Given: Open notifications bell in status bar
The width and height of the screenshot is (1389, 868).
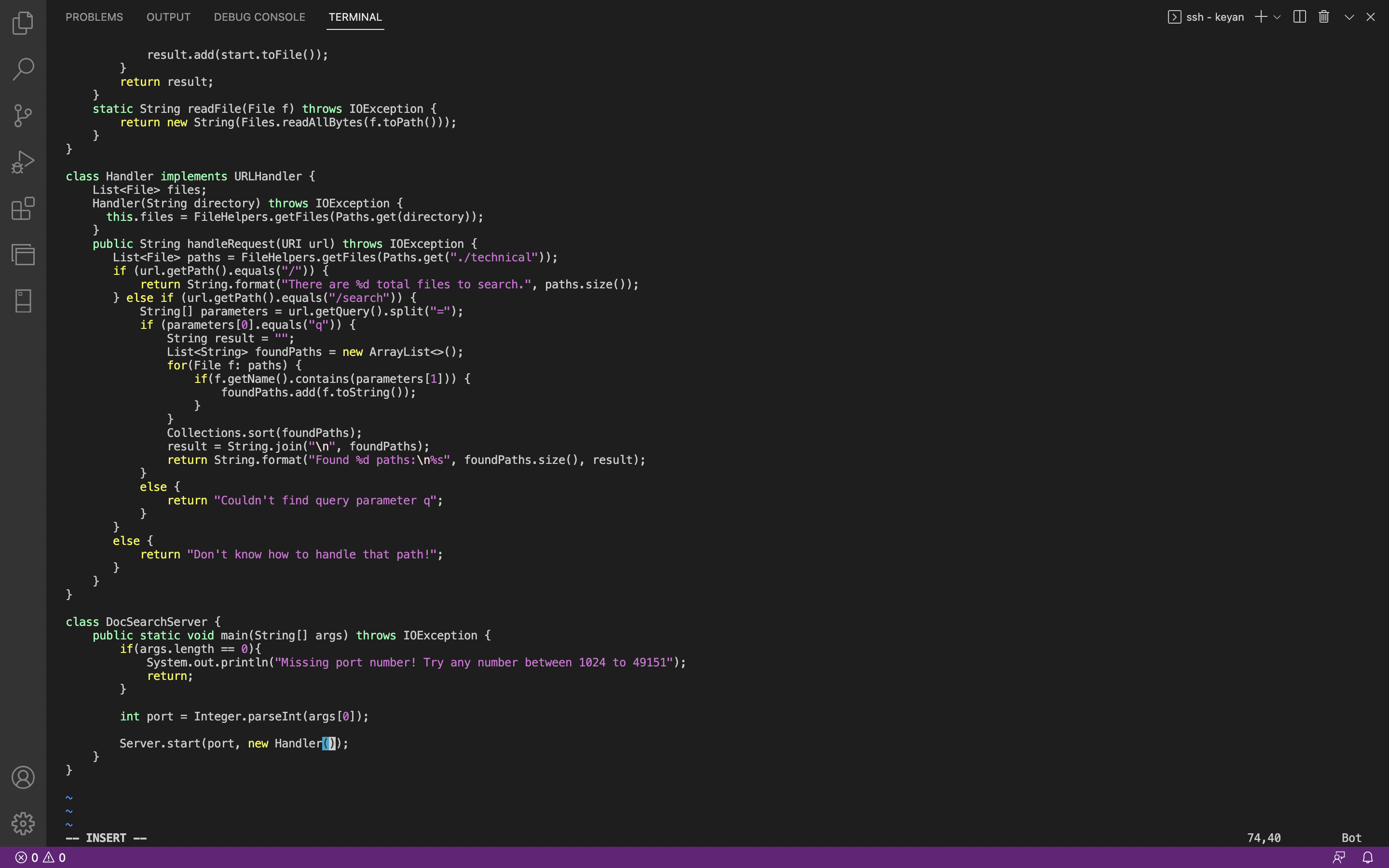Looking at the screenshot, I should [x=1368, y=857].
